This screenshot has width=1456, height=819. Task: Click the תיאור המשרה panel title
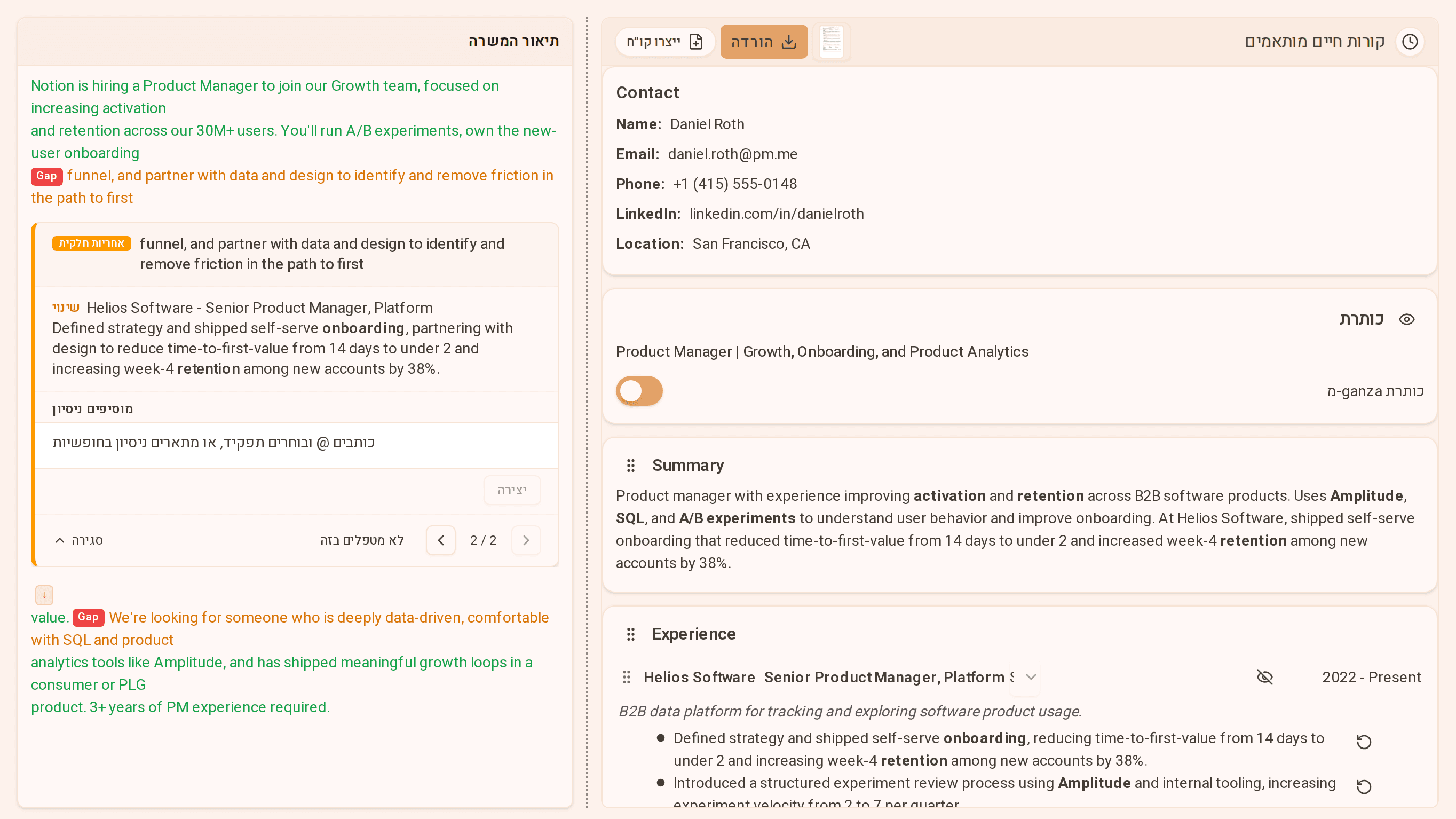(x=513, y=41)
